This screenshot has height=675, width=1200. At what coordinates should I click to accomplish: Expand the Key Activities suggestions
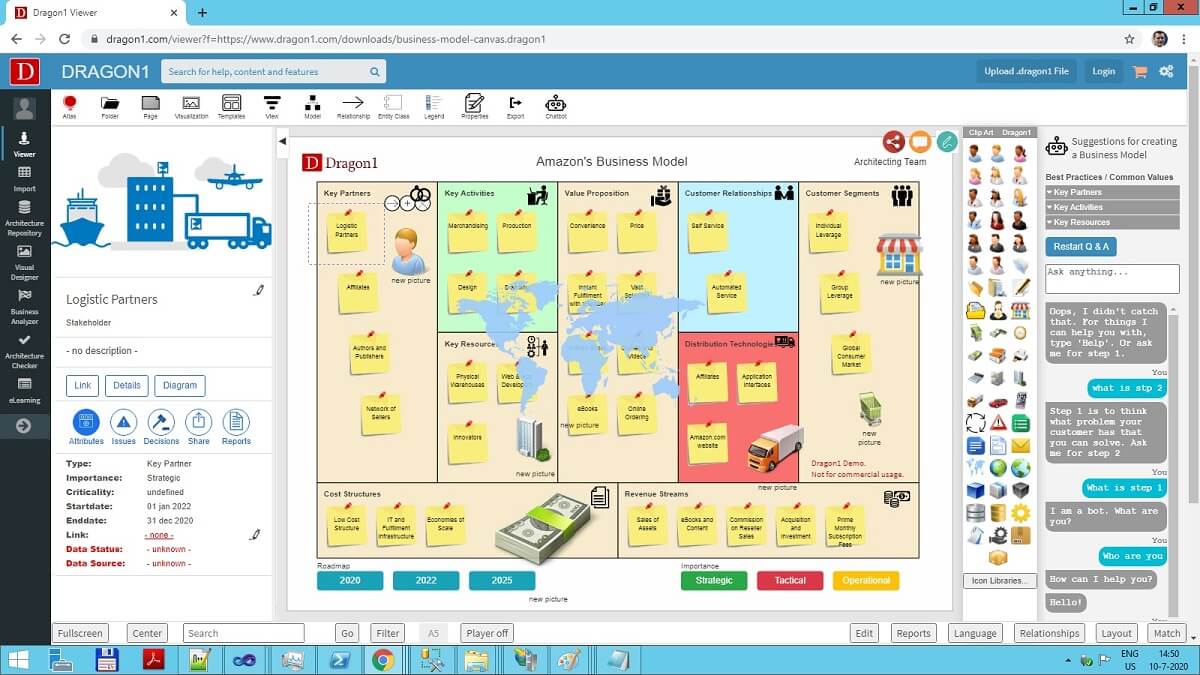1112,207
